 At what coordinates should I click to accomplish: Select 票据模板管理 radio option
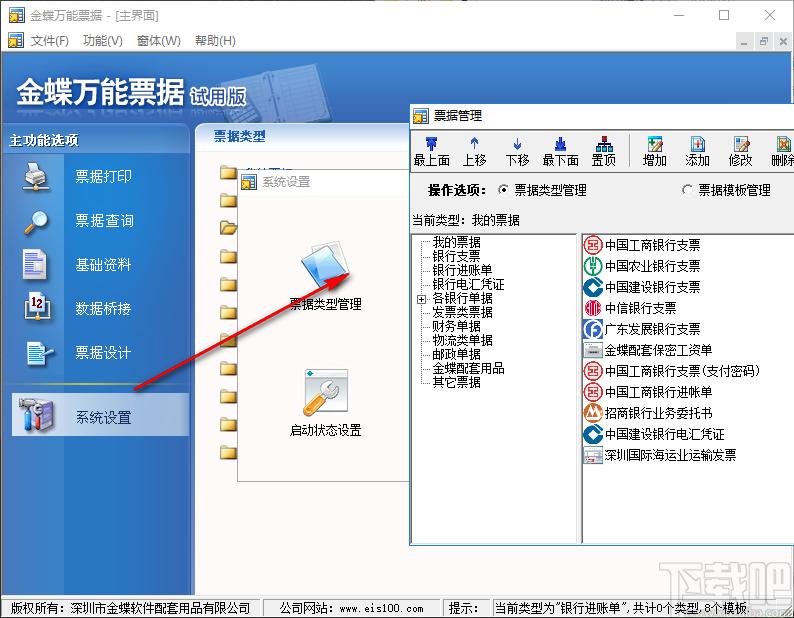coord(726,190)
